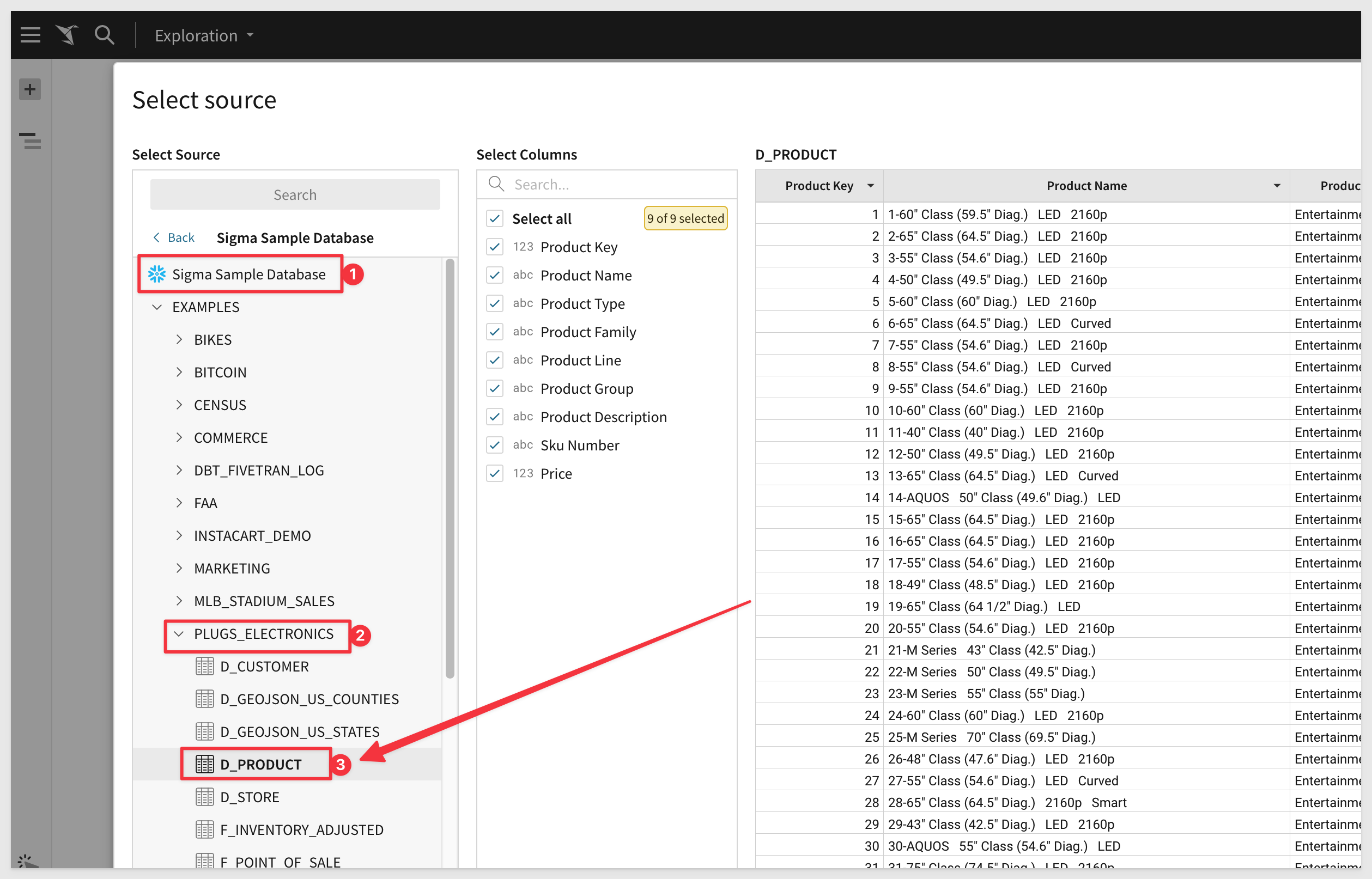Click the Snowflake icon beside Sigma Sample Database
Screen dimensions: 1372x879
tap(157, 274)
